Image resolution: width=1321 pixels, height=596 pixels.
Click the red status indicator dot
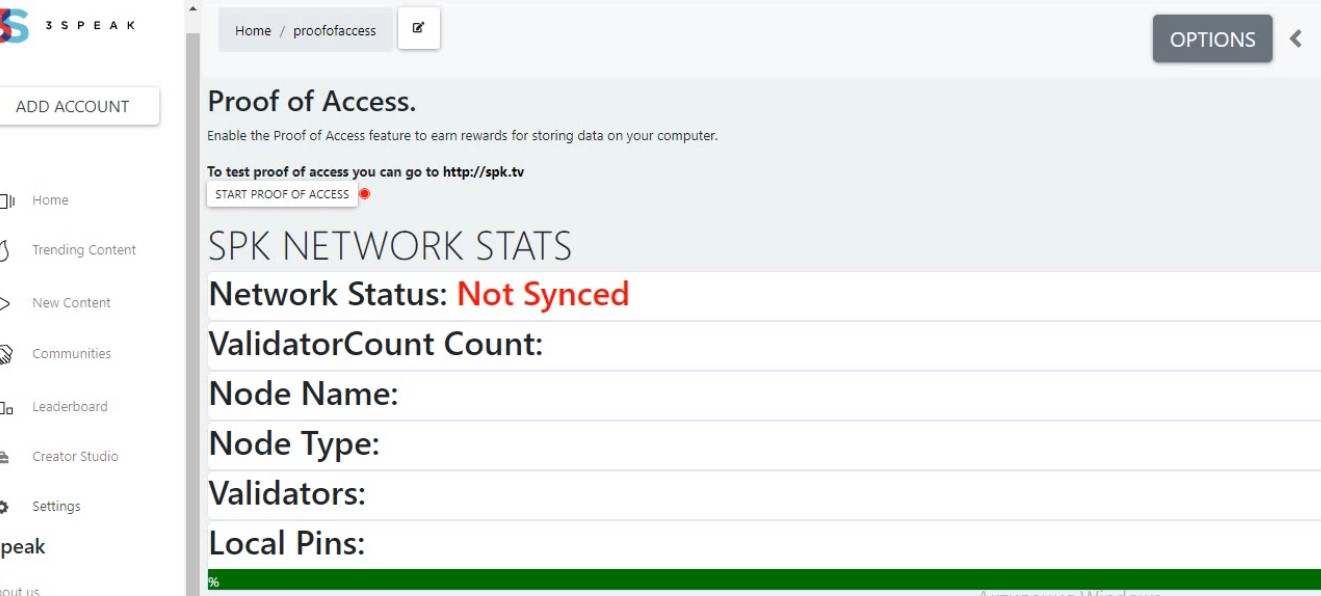coord(365,194)
